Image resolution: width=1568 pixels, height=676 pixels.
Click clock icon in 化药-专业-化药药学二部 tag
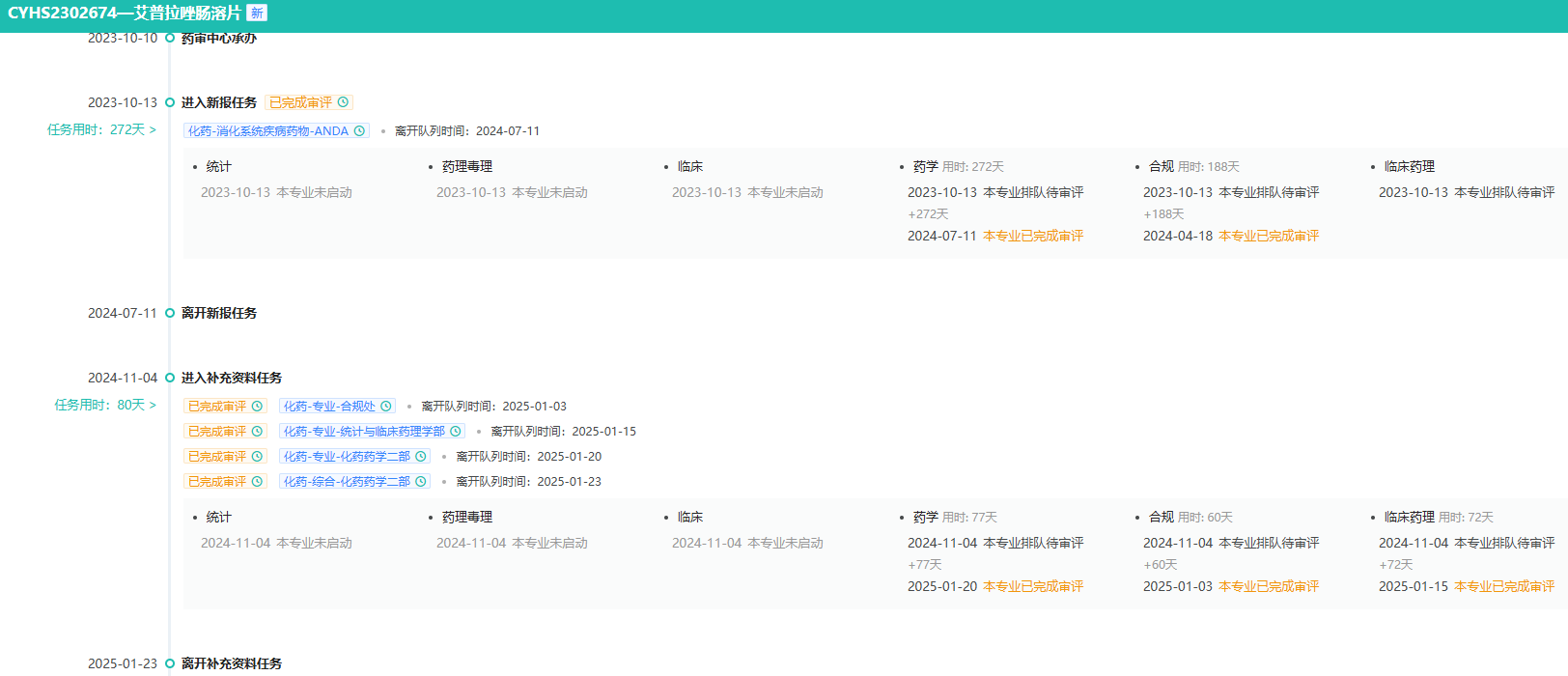(x=421, y=457)
